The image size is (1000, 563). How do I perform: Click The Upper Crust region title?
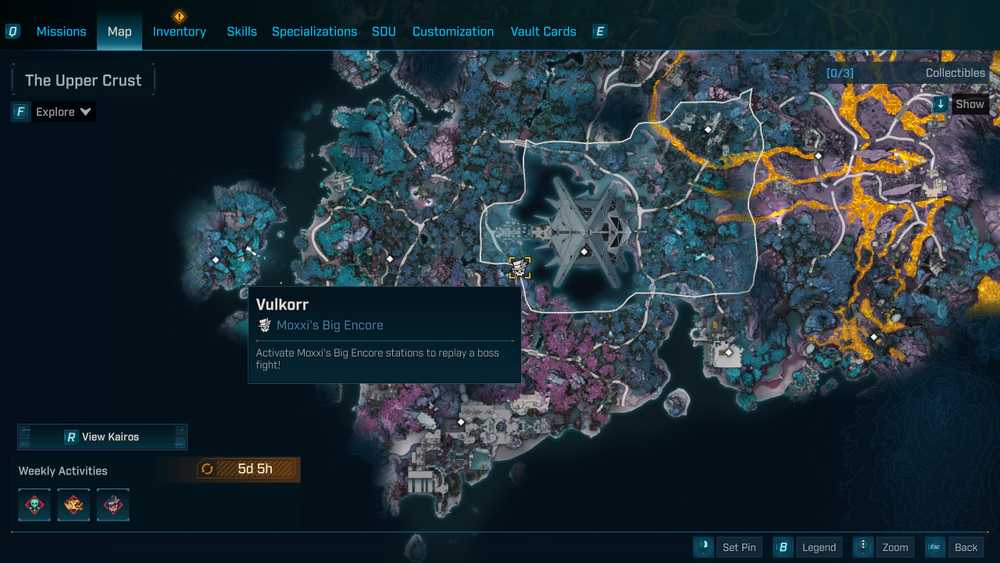point(83,80)
